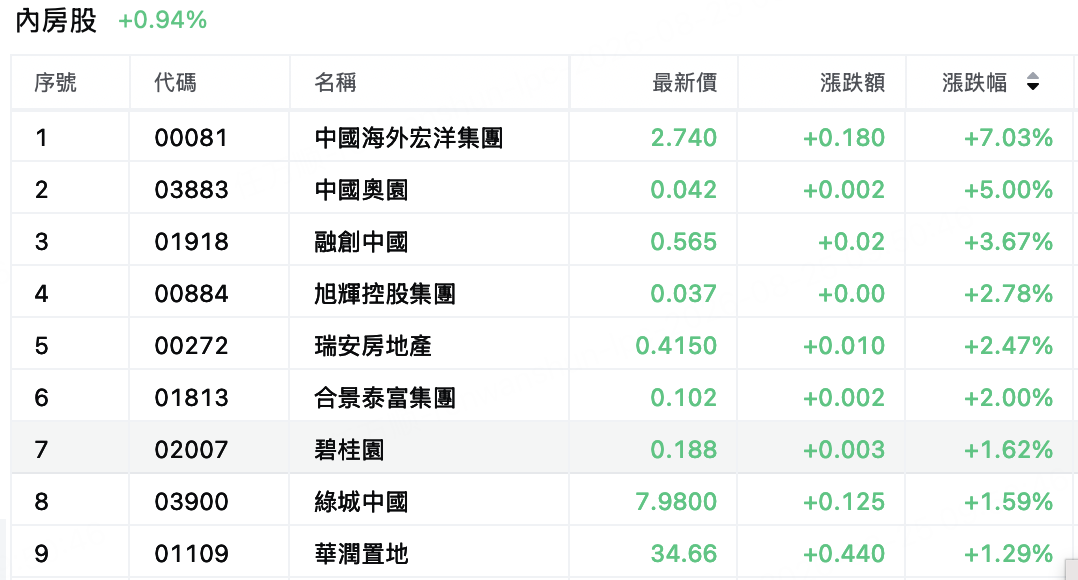Click the 序號 column header

click(x=56, y=82)
